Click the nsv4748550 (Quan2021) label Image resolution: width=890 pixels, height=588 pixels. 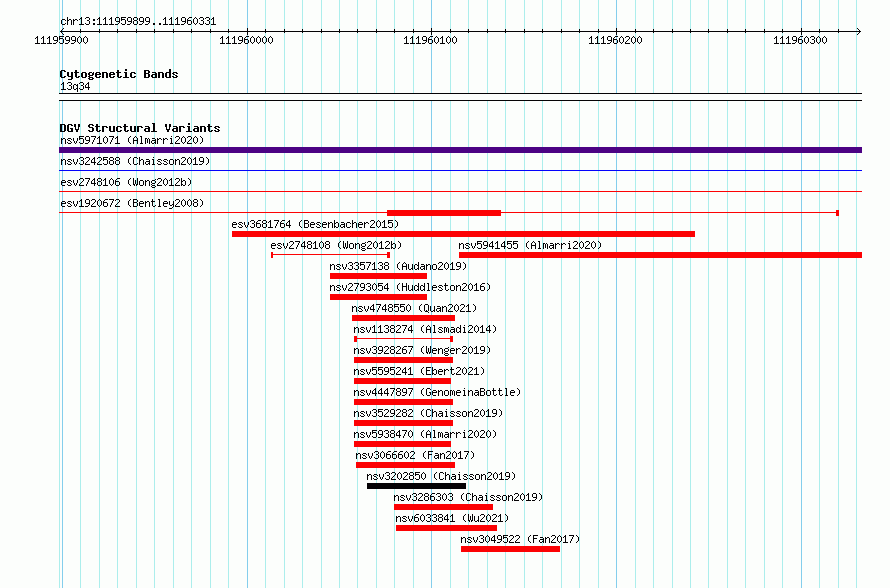(x=414, y=308)
